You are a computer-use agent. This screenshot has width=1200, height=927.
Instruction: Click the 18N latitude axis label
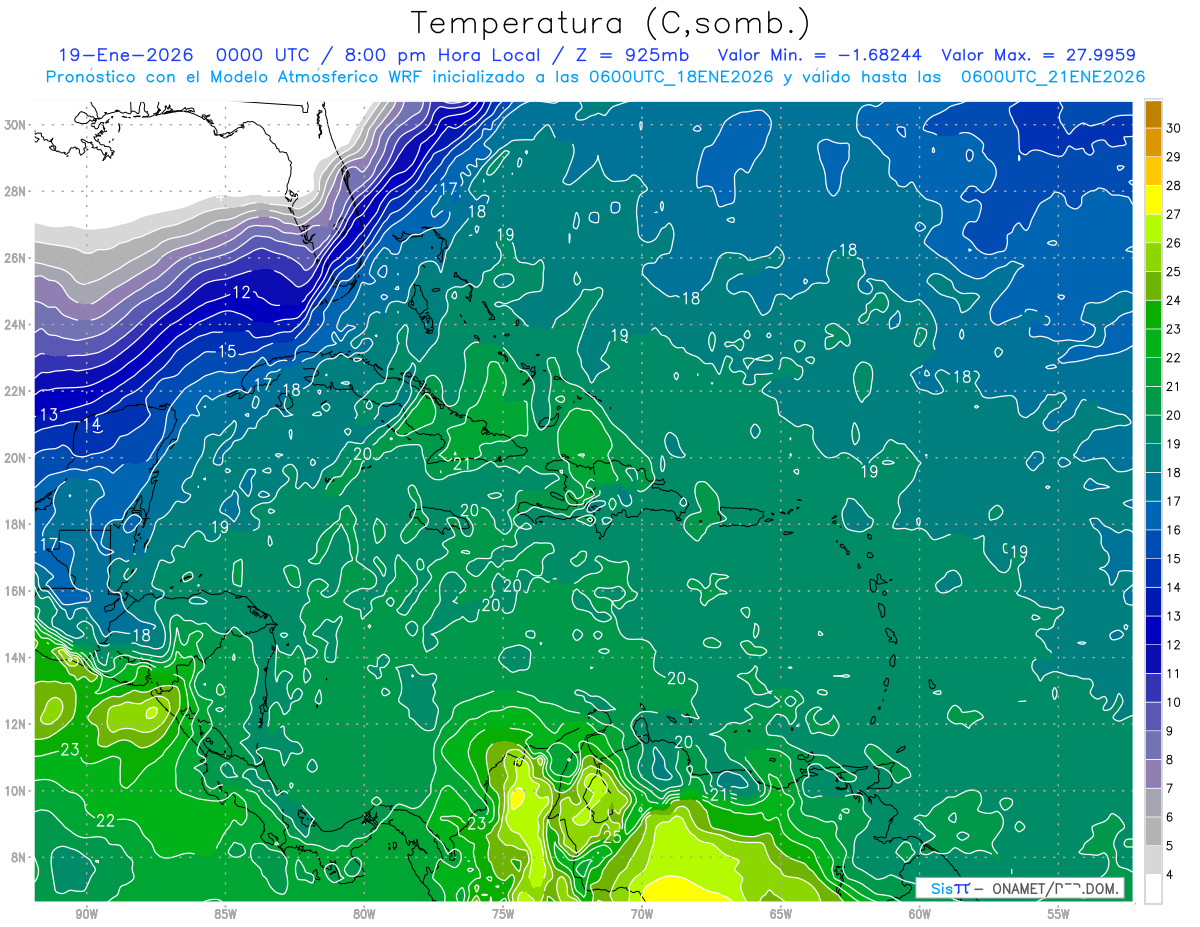[16, 524]
